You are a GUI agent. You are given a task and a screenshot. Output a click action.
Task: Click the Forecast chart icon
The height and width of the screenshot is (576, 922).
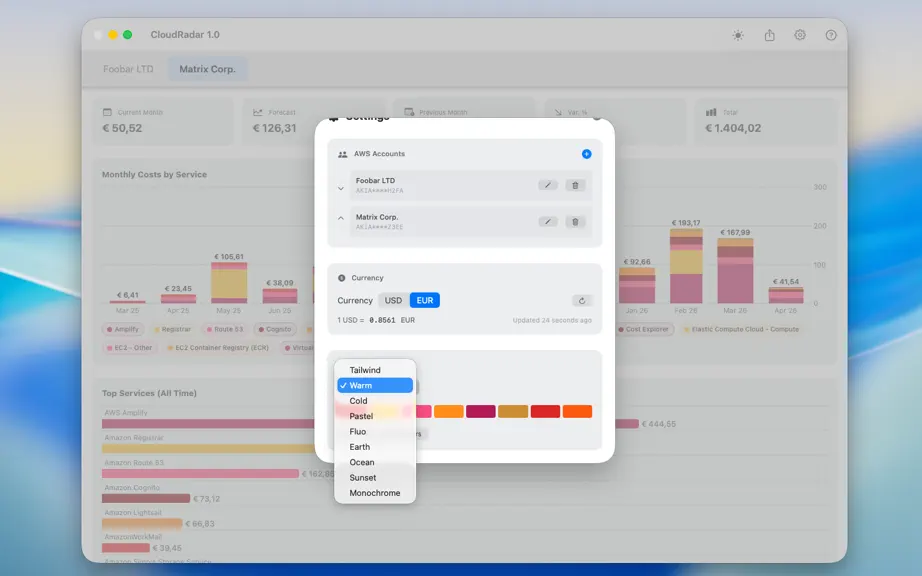tap(258, 112)
